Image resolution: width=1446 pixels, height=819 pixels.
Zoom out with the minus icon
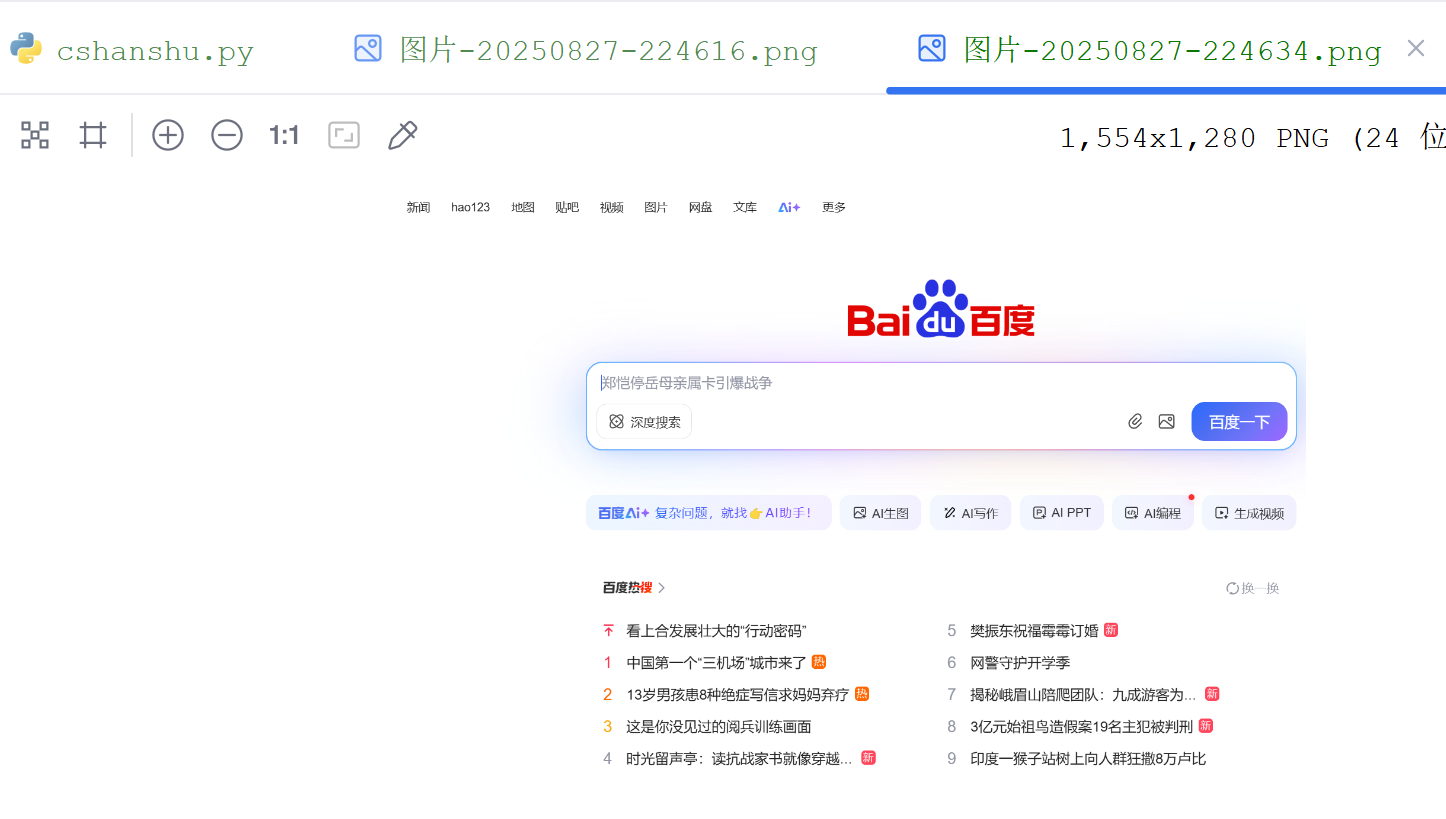tap(227, 135)
